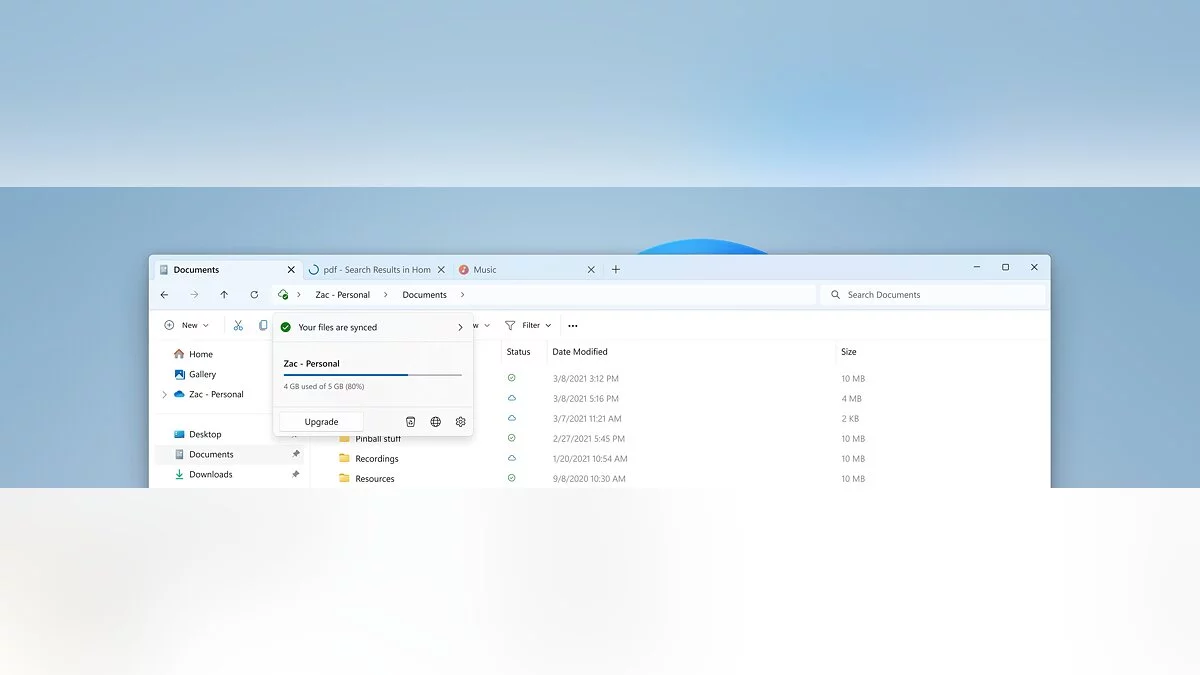Click the cloud status icon dated 3/8/2021 5:16 PM
The height and width of the screenshot is (675, 1200).
512,398
